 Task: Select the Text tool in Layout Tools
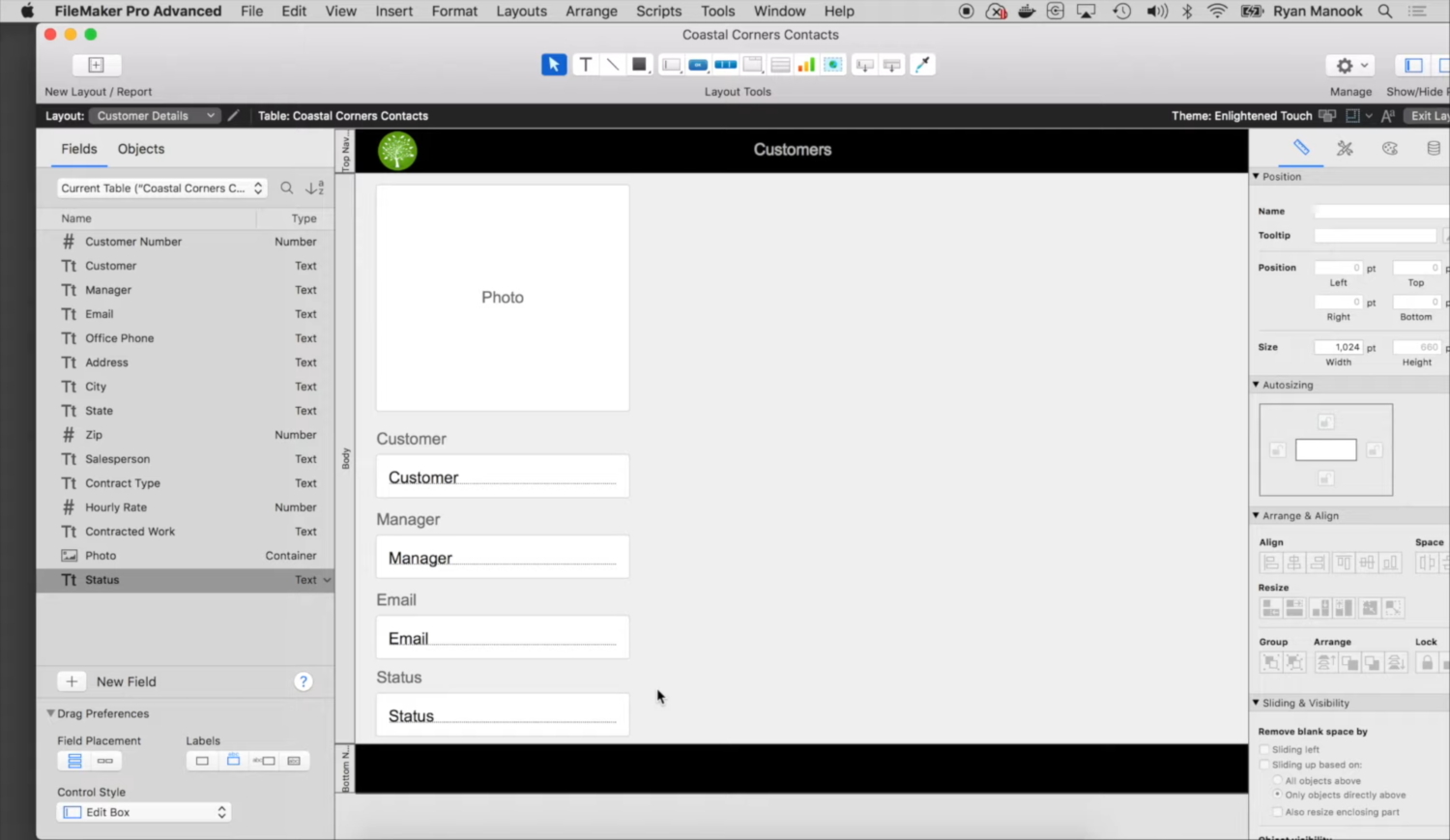586,64
